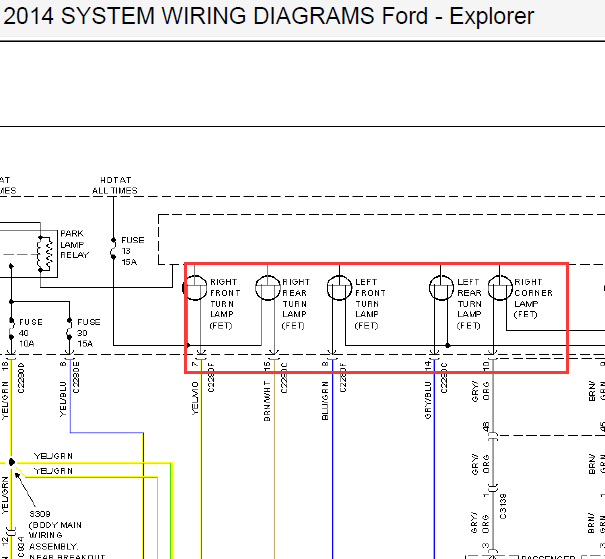Click the YEL/BLU wire color label

(x=63, y=399)
